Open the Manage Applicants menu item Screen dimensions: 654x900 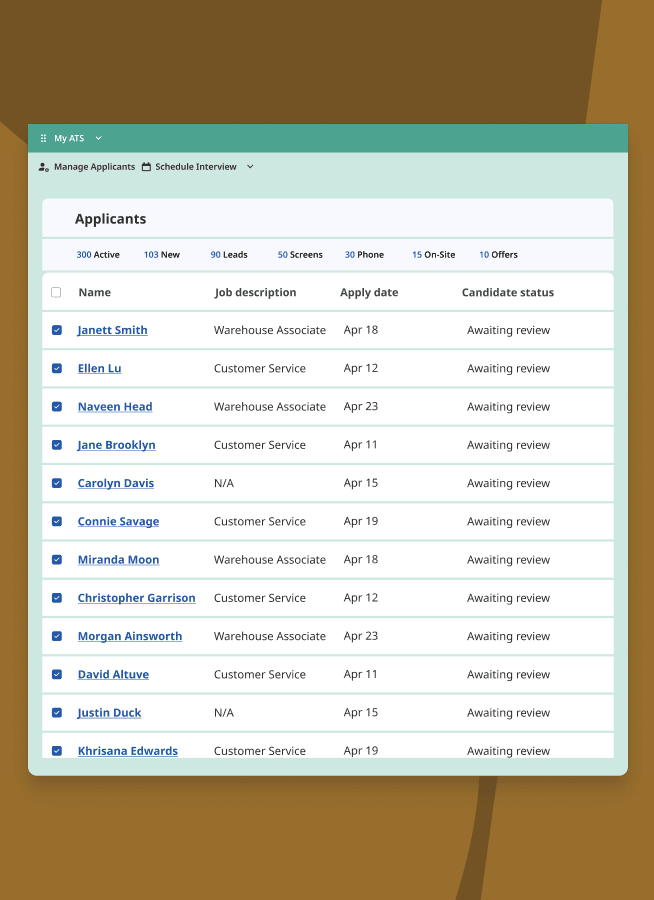pyautogui.click(x=94, y=167)
